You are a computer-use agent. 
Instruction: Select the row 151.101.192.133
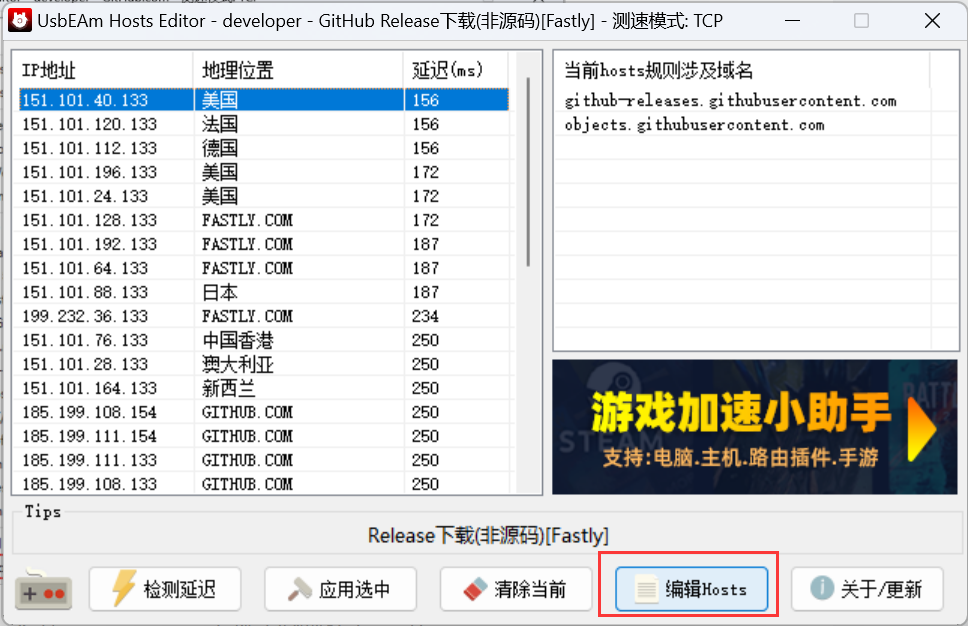pyautogui.click(x=264, y=244)
